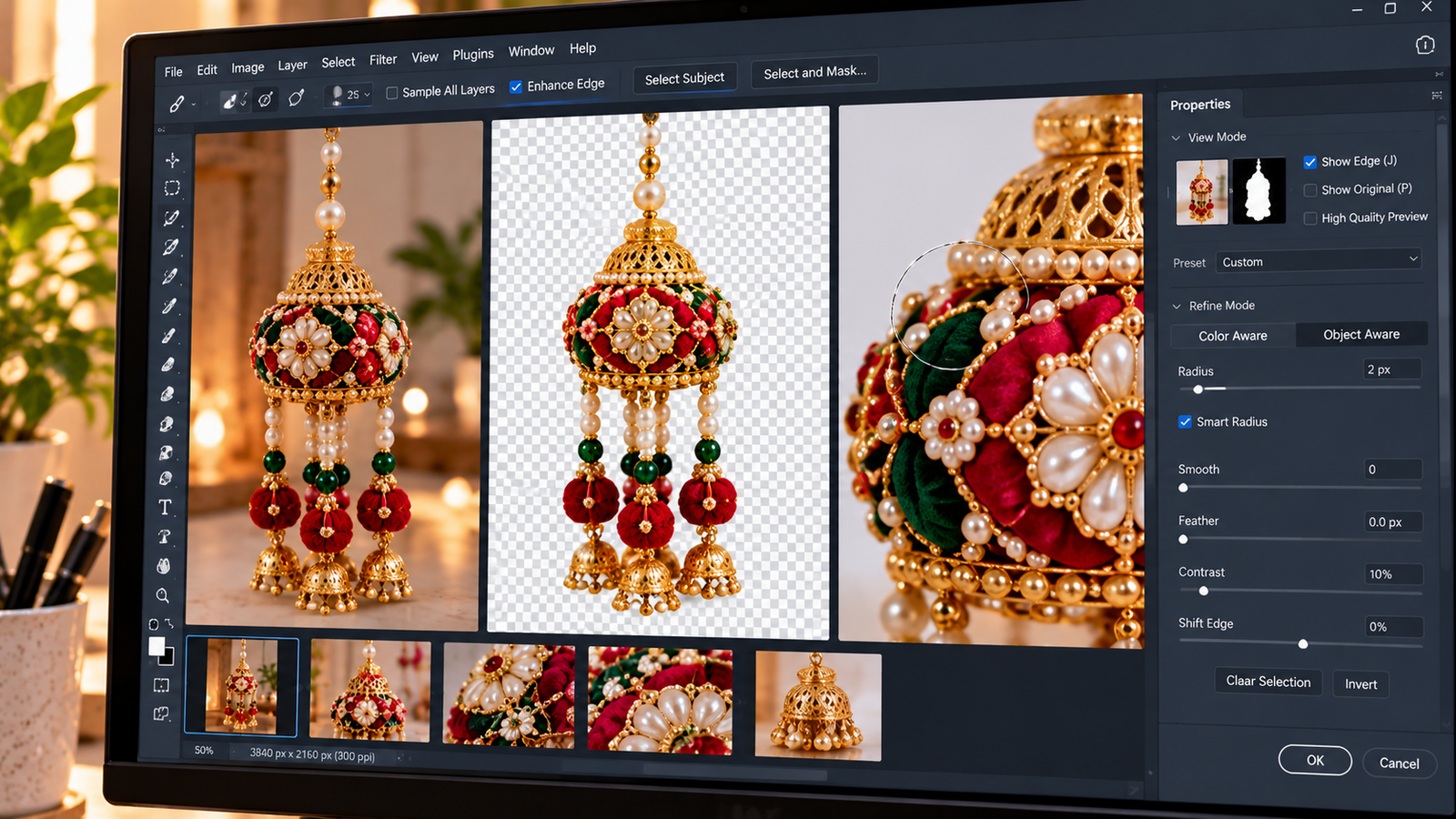Adjust the Shift Edge slider handle

(x=1303, y=644)
